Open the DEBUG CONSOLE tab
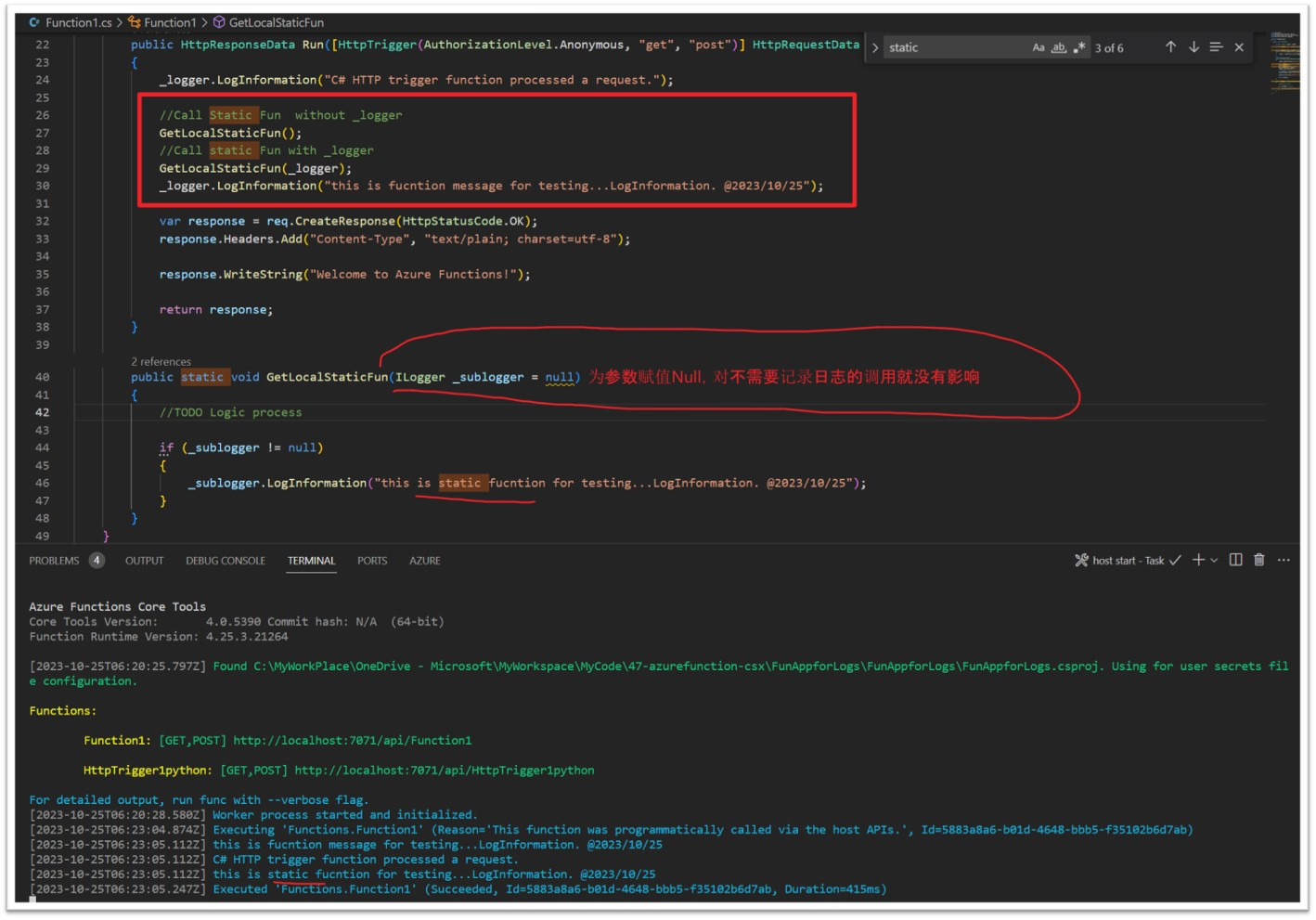The width and height of the screenshot is (1316, 920). pyautogui.click(x=226, y=561)
